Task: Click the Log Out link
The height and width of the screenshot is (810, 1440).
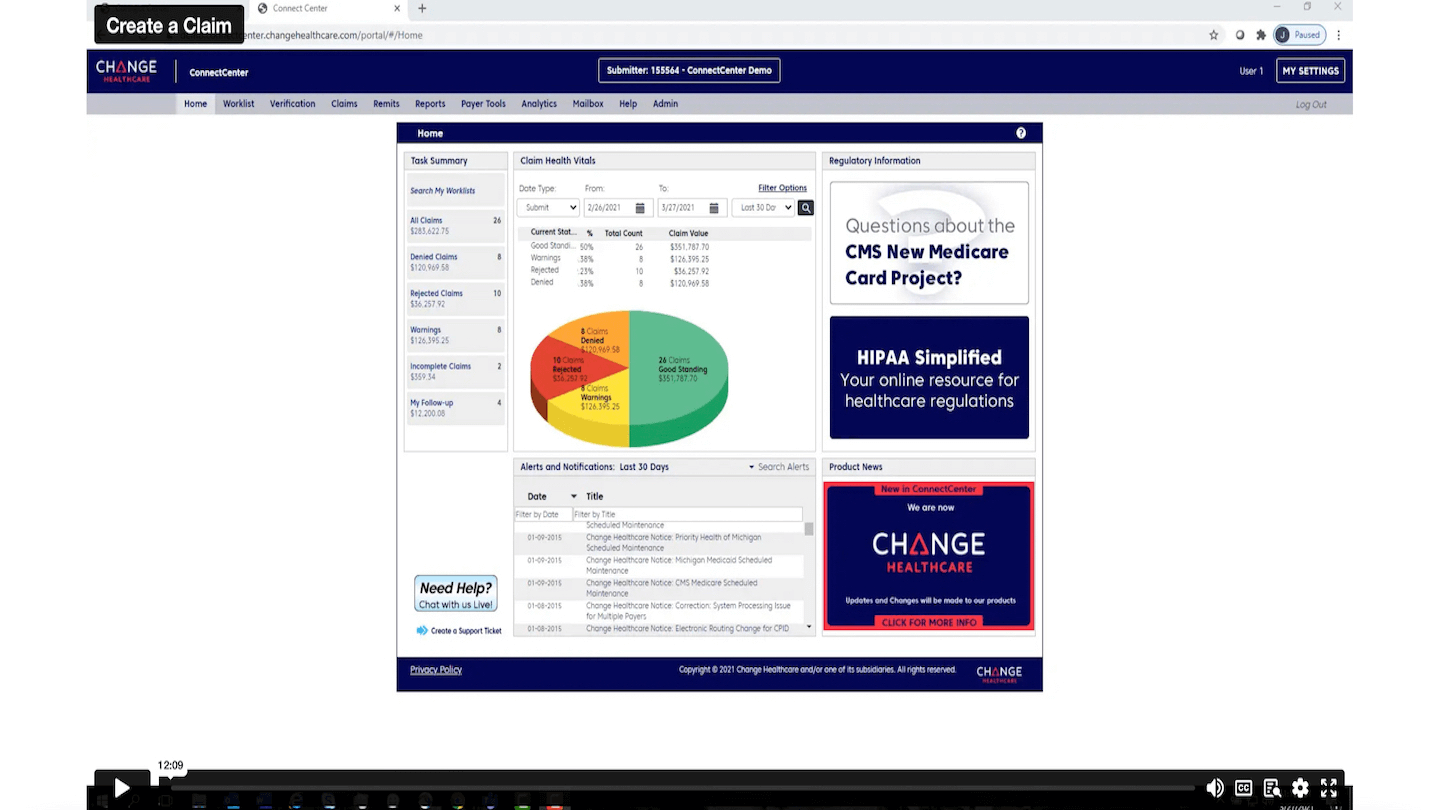Action: click(1311, 105)
